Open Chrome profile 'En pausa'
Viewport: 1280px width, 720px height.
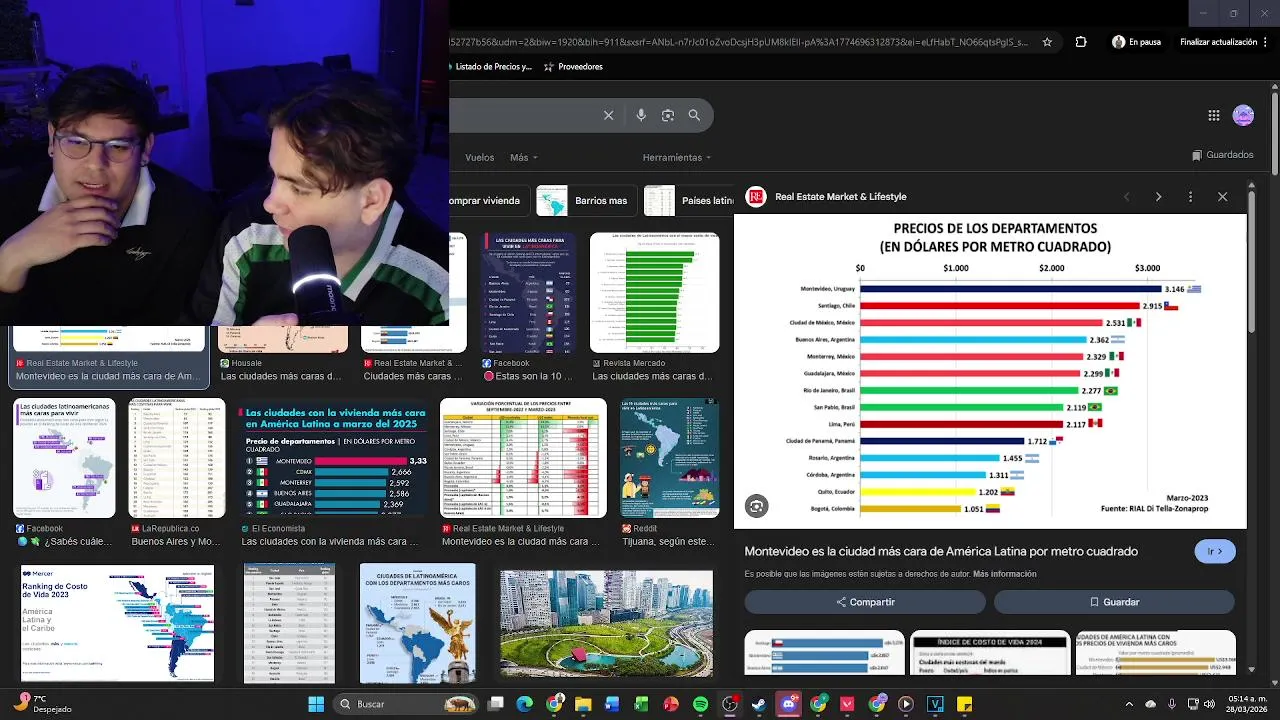(1136, 42)
